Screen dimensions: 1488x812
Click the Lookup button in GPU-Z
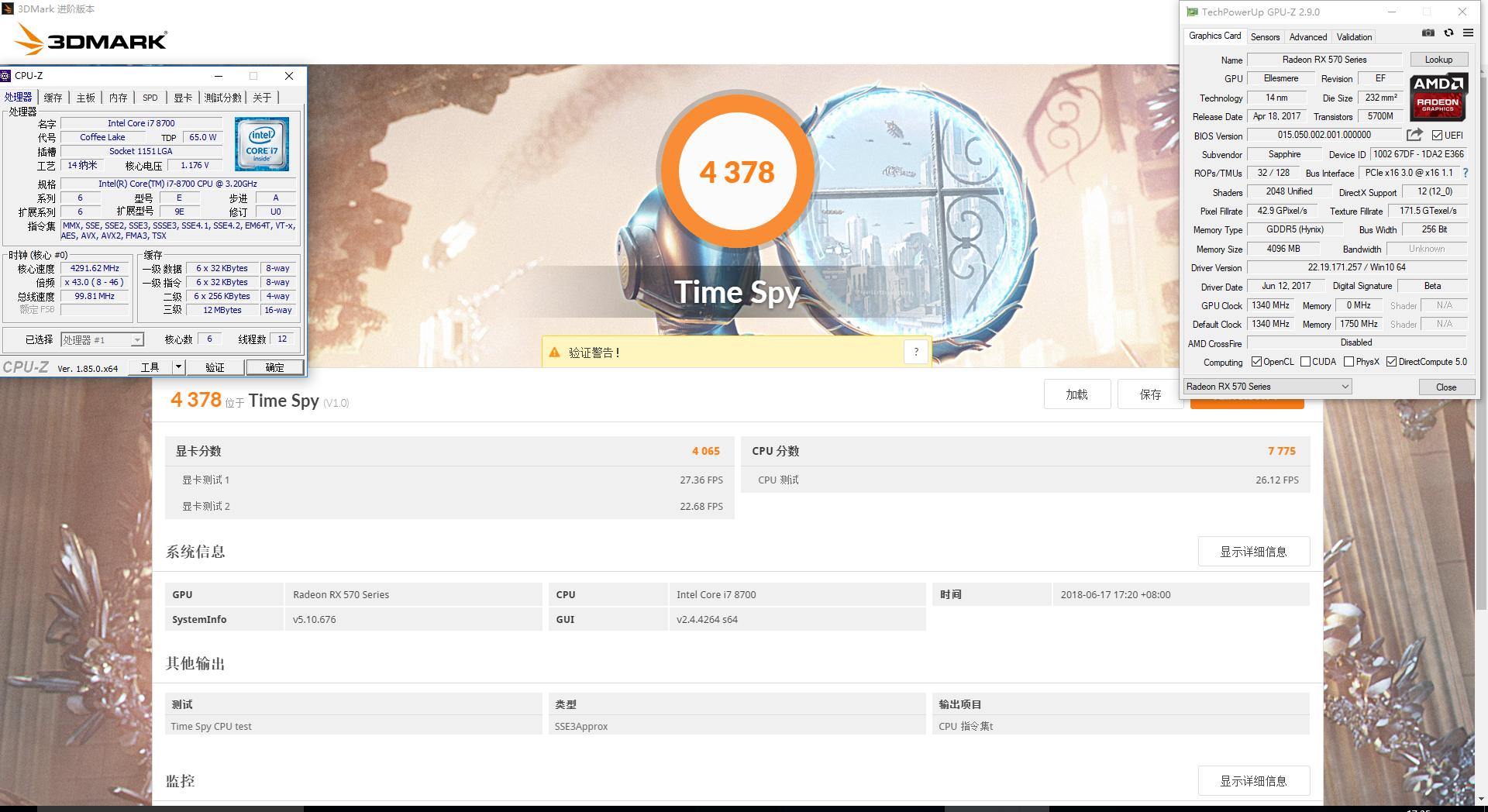click(1438, 60)
